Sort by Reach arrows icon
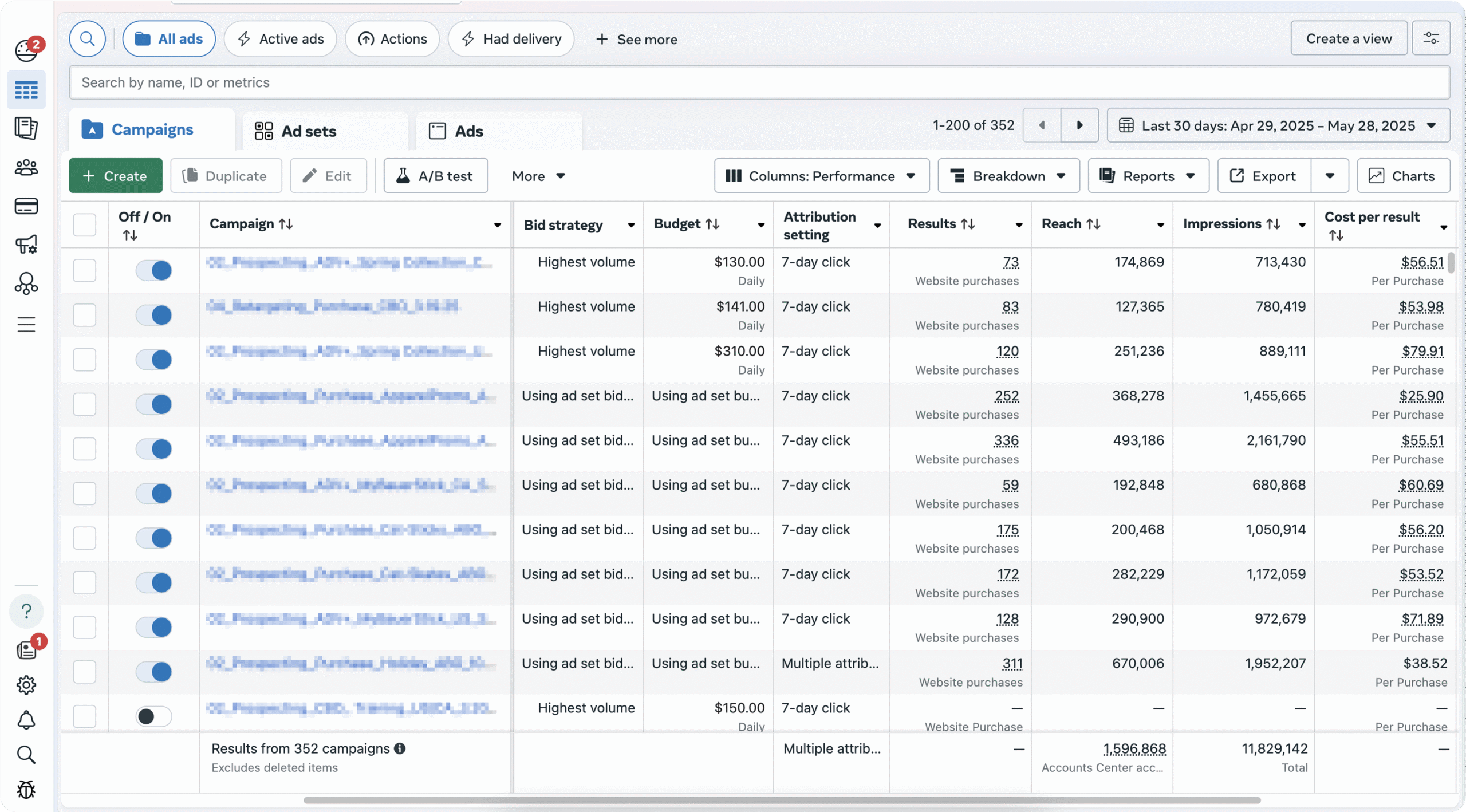This screenshot has width=1466, height=812. point(1093,224)
